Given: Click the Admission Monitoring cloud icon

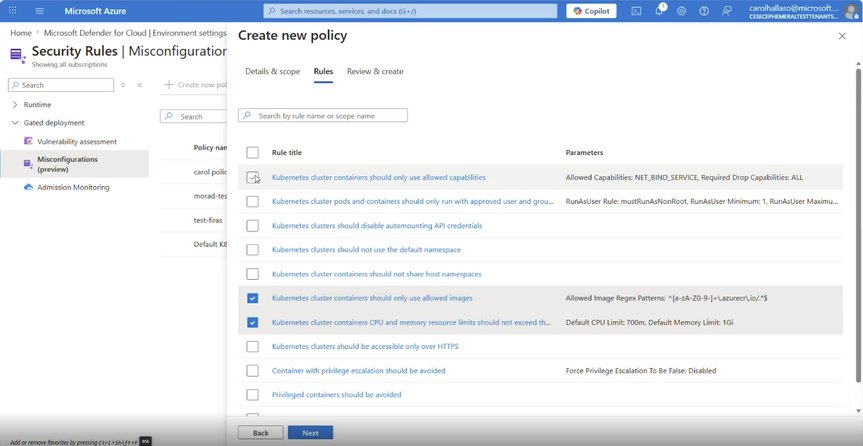Looking at the screenshot, I should [x=29, y=187].
